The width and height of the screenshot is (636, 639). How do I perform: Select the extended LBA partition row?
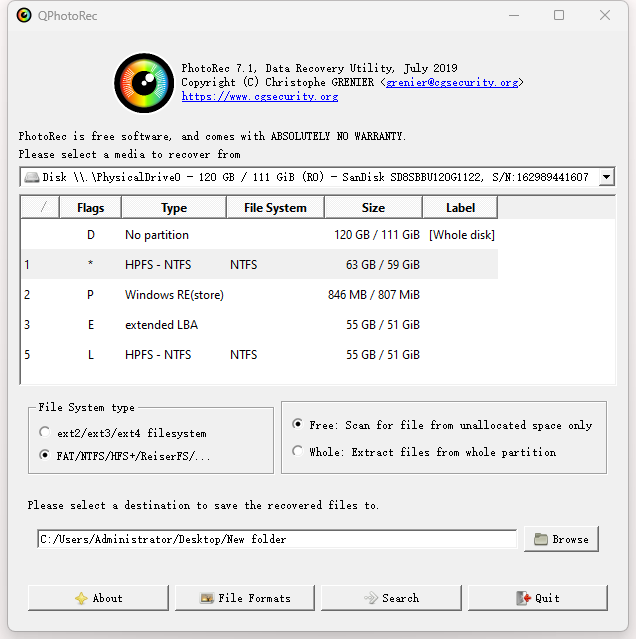160,325
